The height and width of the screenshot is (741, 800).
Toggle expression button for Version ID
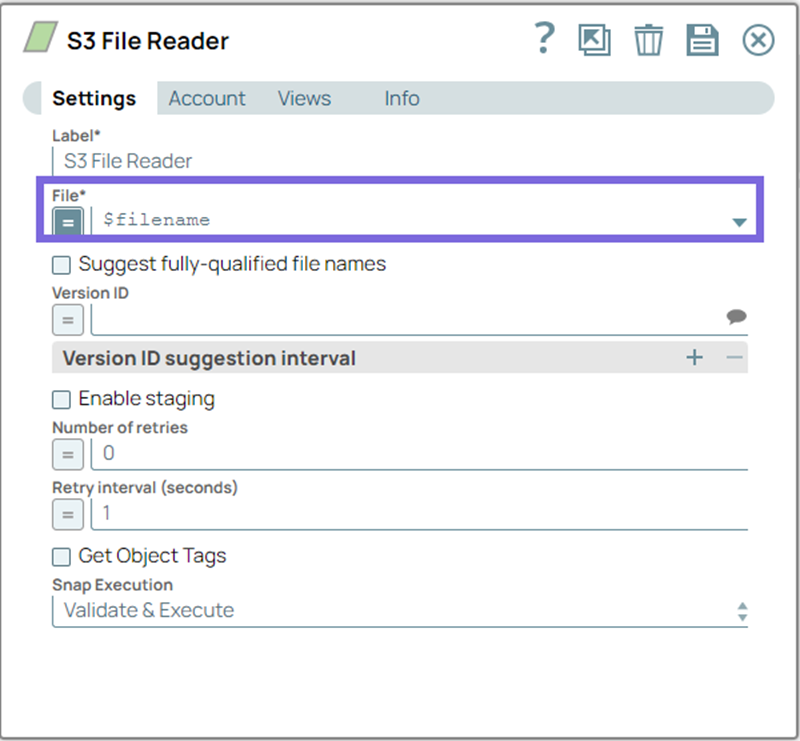click(68, 320)
